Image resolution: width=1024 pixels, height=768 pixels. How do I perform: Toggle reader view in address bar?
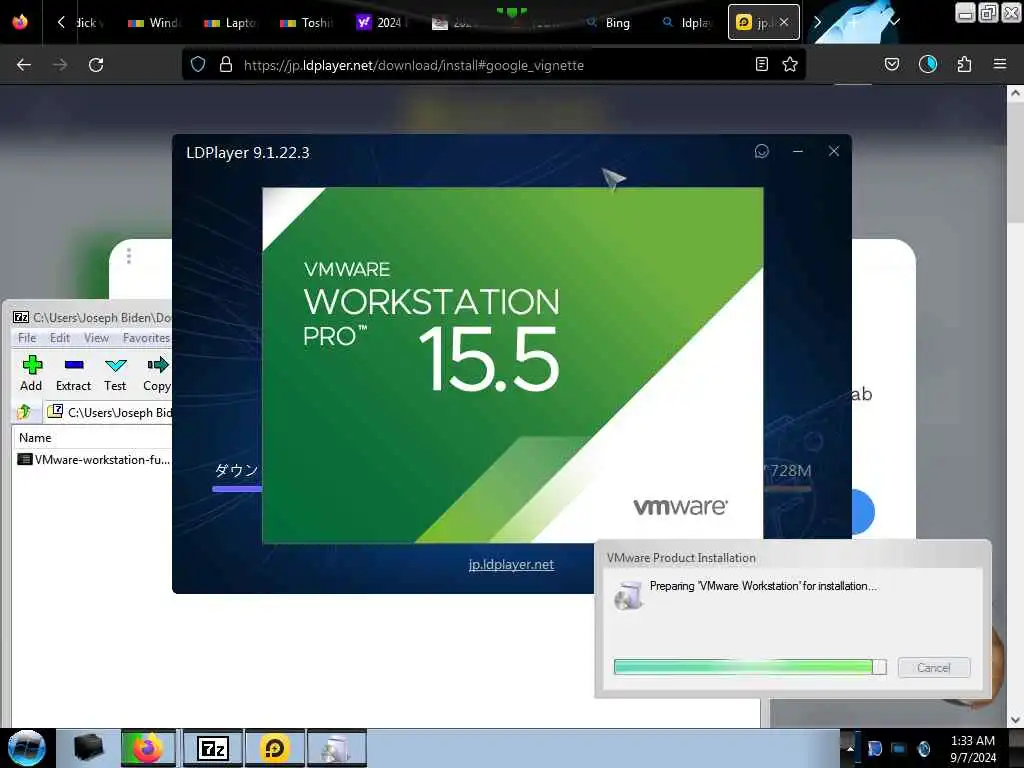(761, 65)
